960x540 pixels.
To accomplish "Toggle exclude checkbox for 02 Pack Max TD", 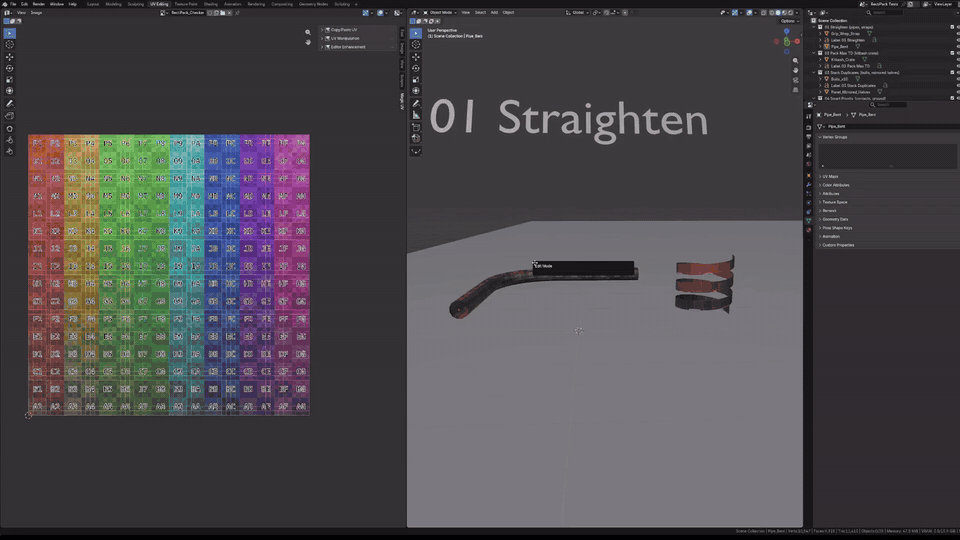I will (x=952, y=53).
